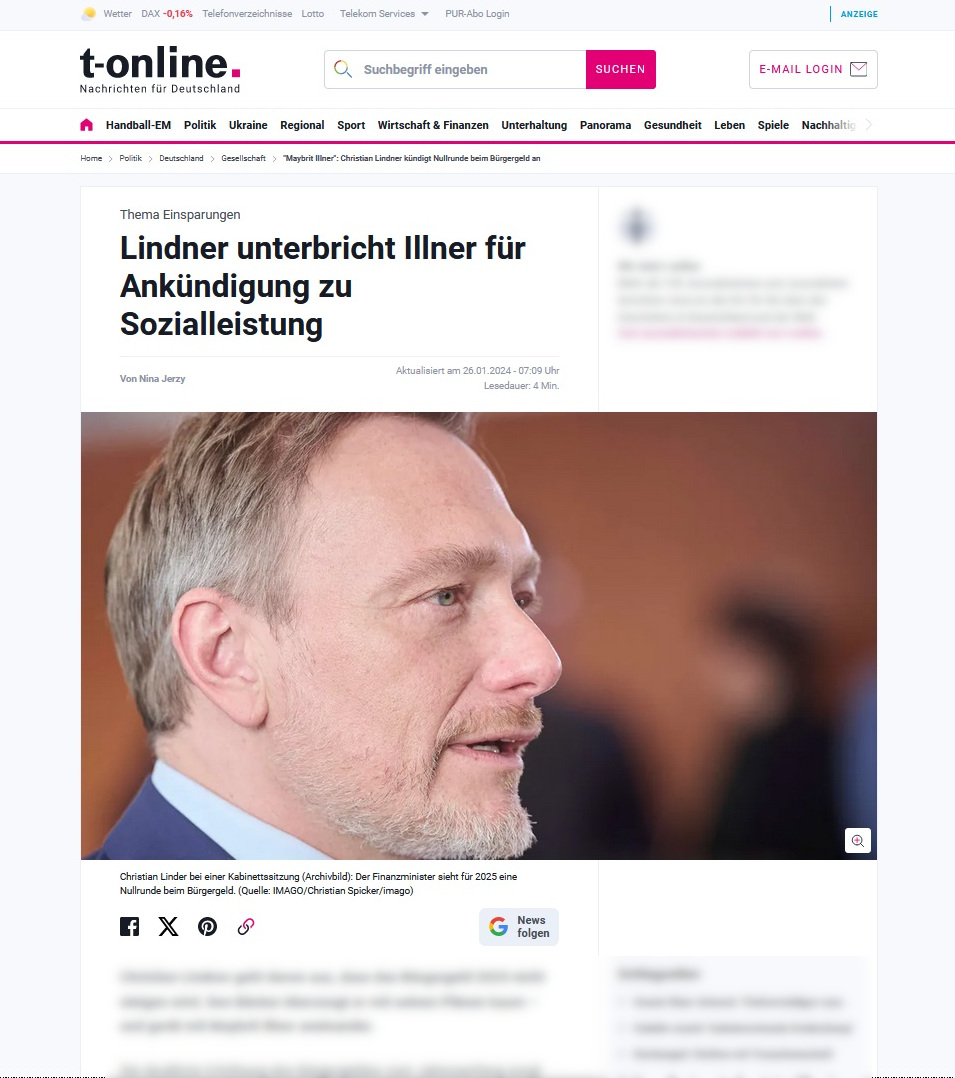Image resolution: width=955 pixels, height=1078 pixels.
Task: Copy article link via chain icon
Action: tap(246, 927)
